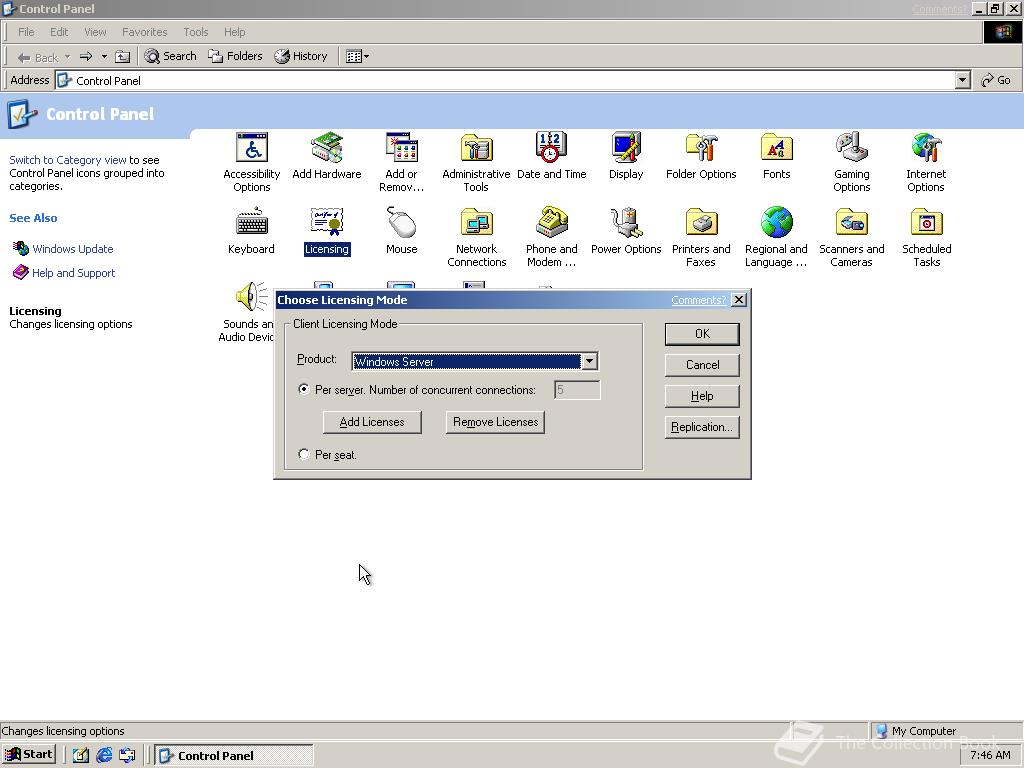The height and width of the screenshot is (768, 1024).
Task: Click the Search toolbar button
Action: click(170, 56)
